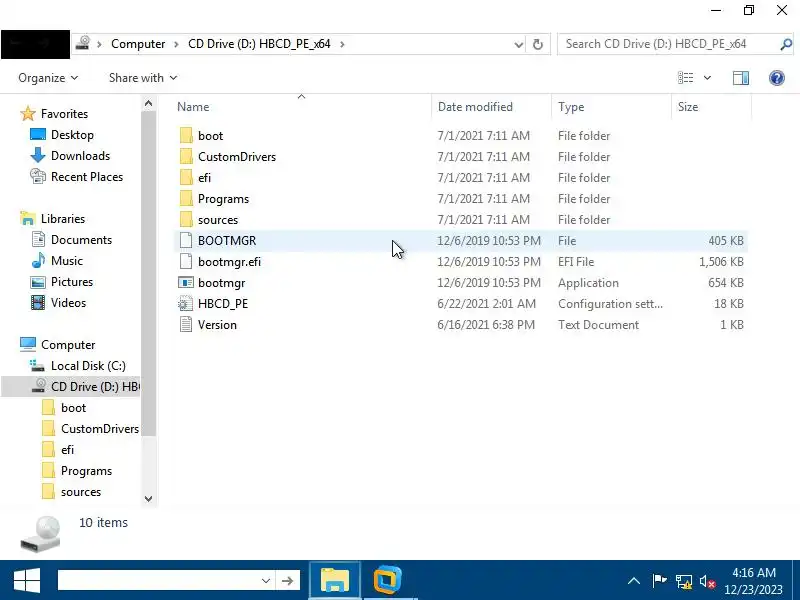Screen dimensions: 800x600
Task: Open Recent Places in the navigation pane
Action: click(x=87, y=177)
